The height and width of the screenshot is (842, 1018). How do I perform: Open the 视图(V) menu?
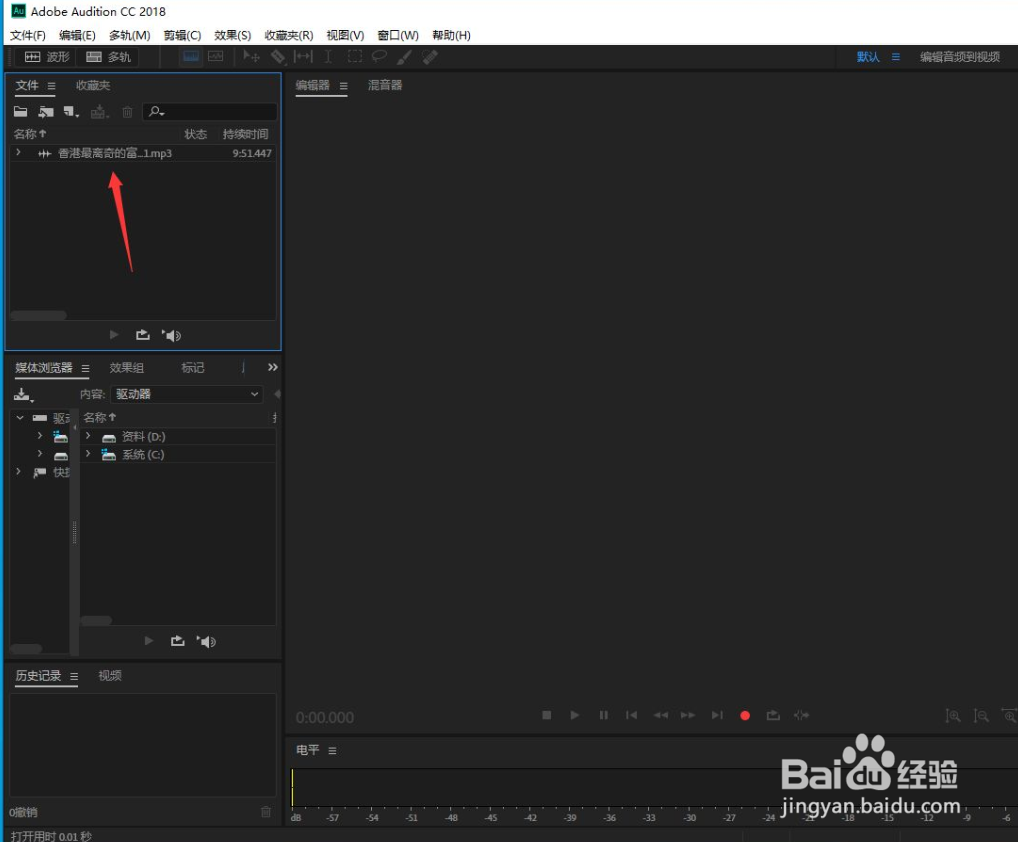point(345,35)
